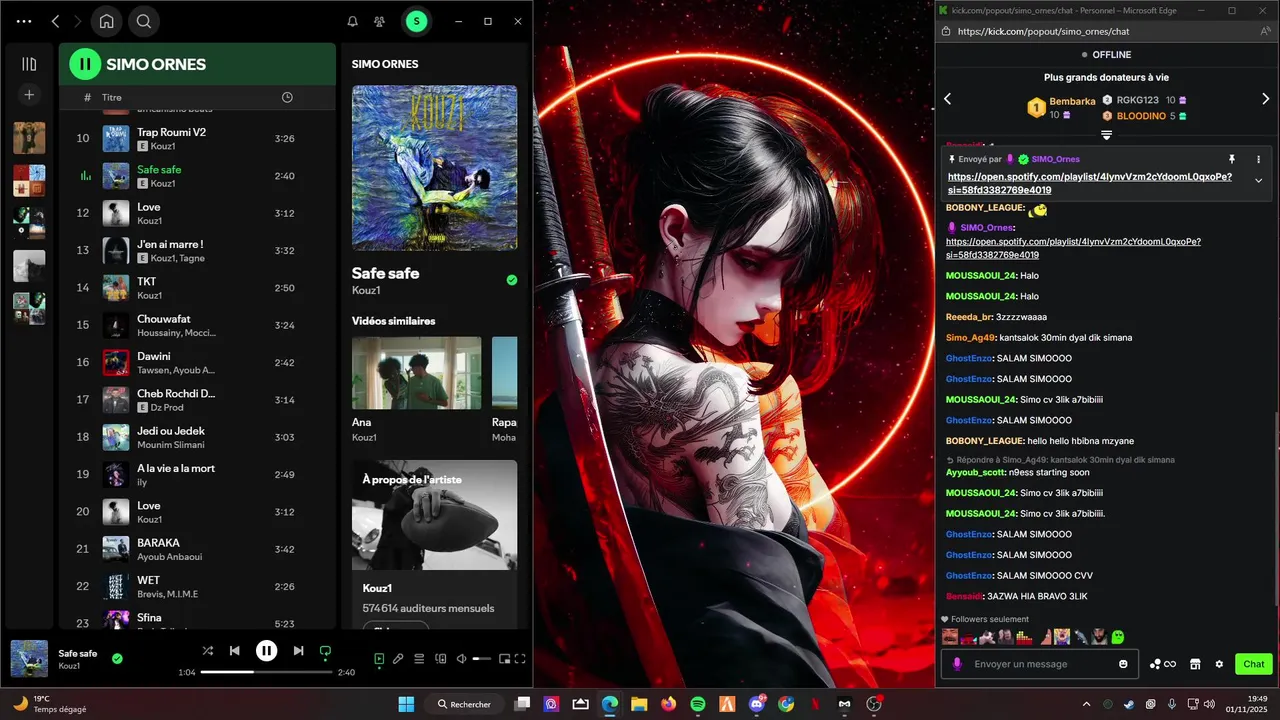This screenshot has height=720, width=1280.
Task: Seek in the song progress bar
Action: coord(266,672)
